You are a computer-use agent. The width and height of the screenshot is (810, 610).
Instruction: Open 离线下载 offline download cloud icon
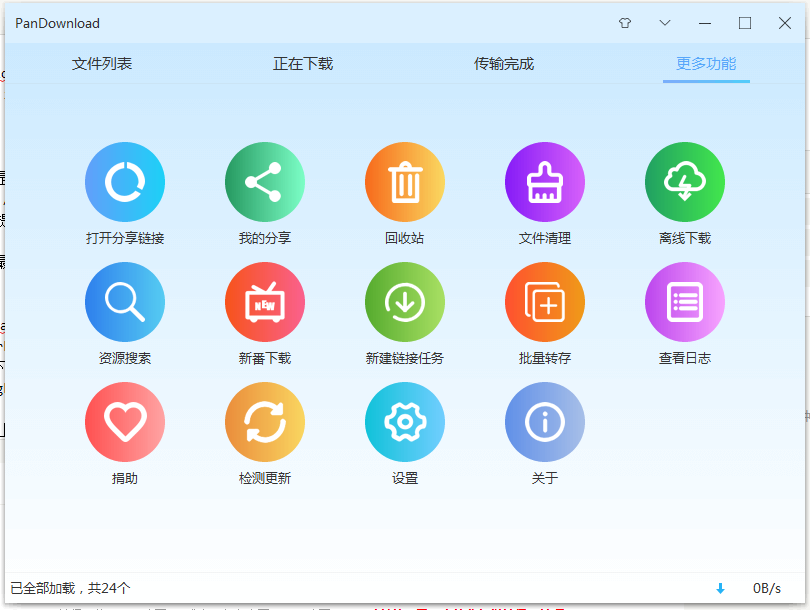coord(685,182)
